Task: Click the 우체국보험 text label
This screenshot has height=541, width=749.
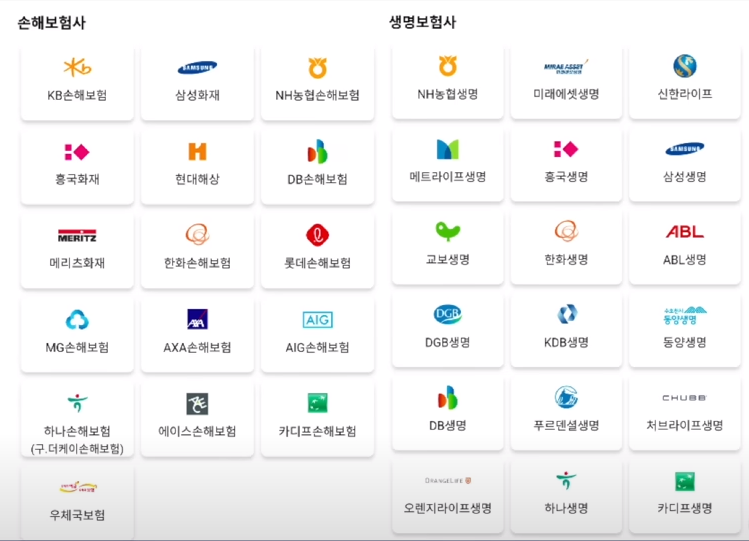Action: tap(77, 515)
